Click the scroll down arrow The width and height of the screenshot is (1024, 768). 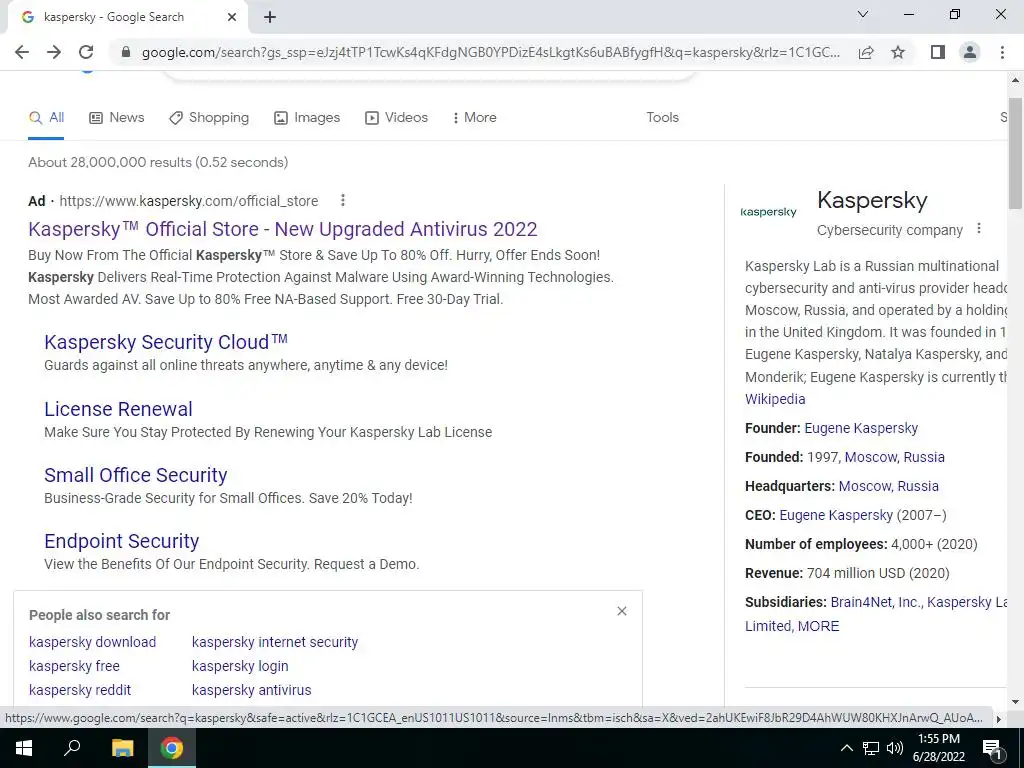[1015, 701]
